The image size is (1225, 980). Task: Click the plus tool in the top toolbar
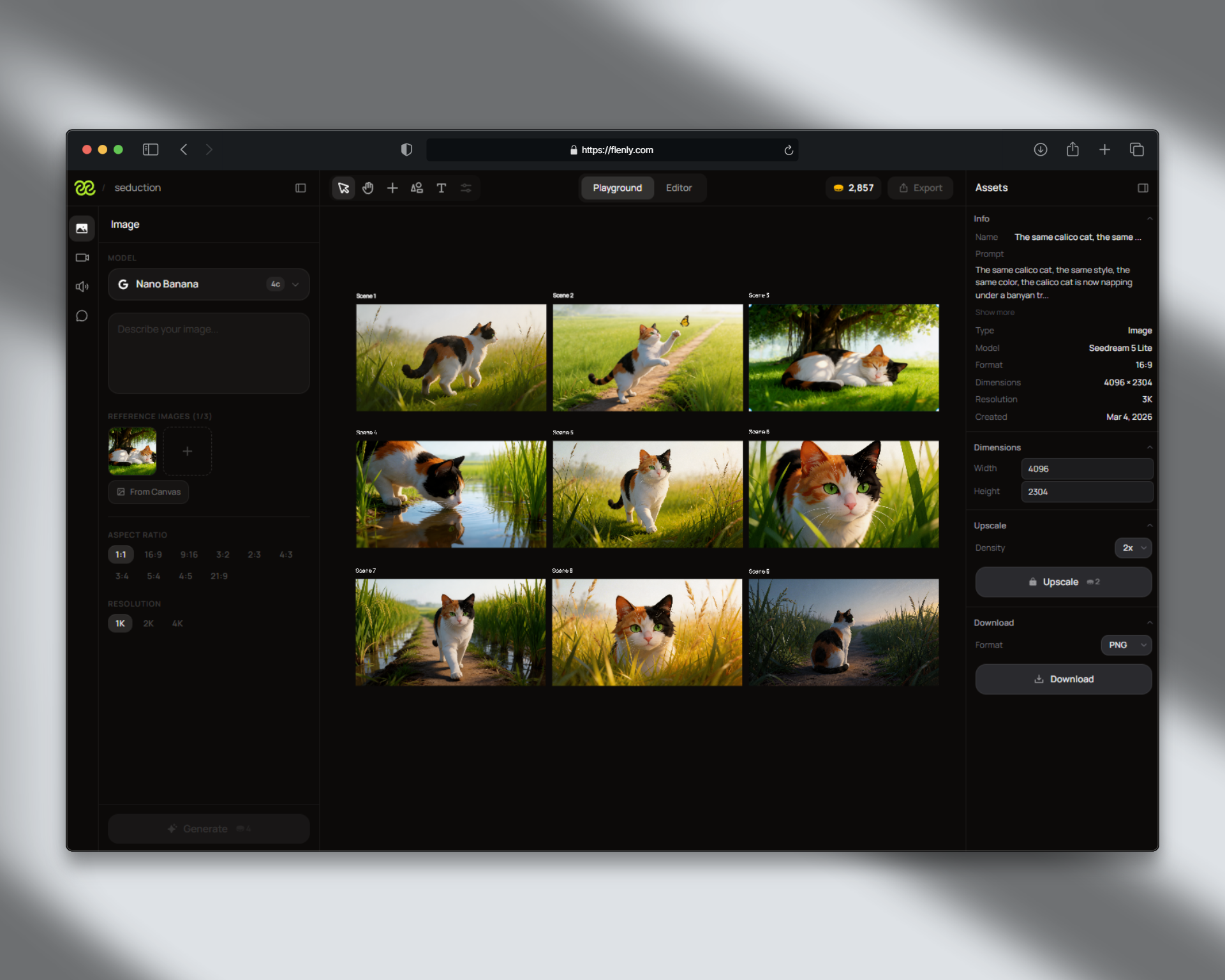(x=392, y=188)
